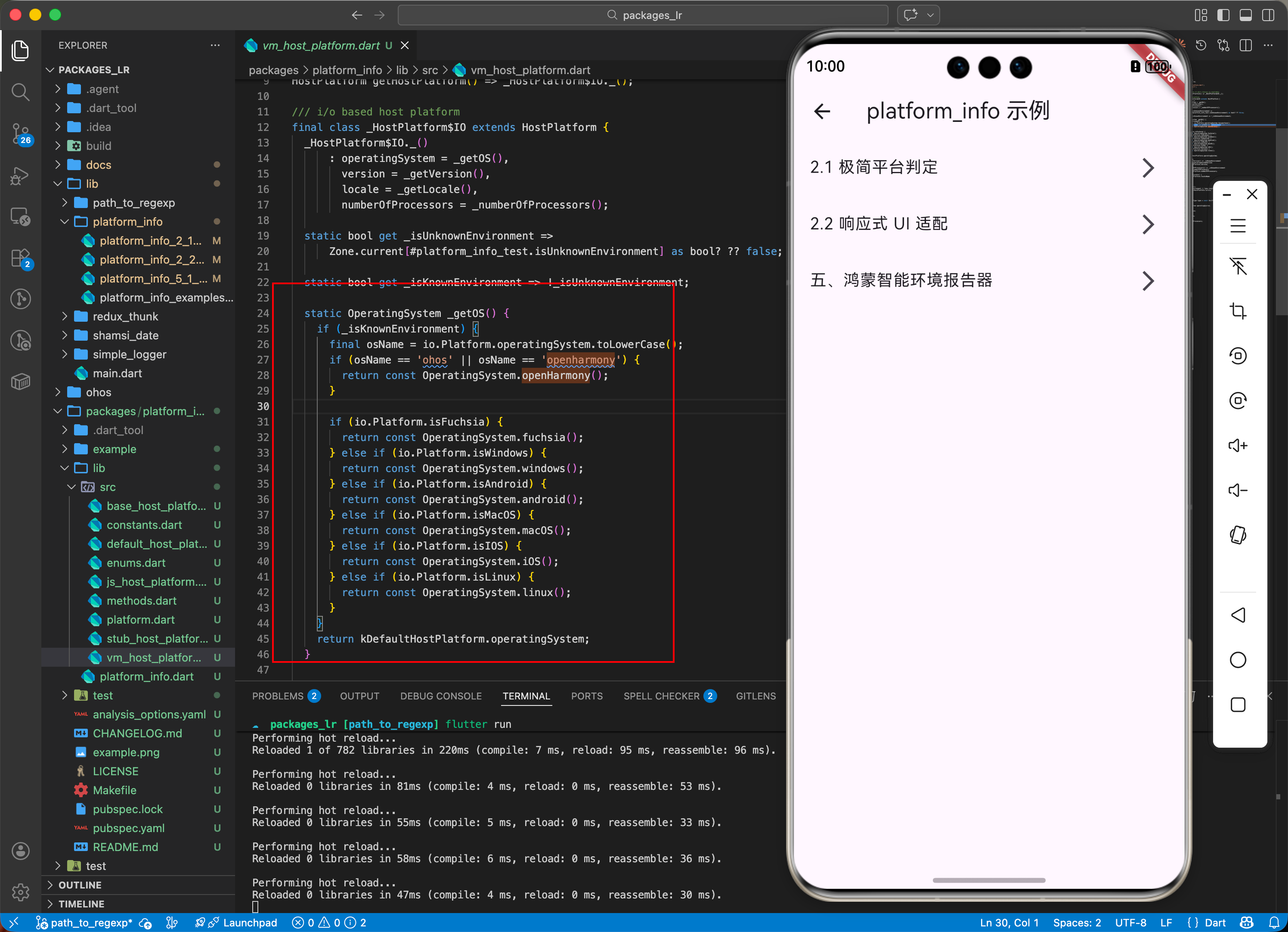The width and height of the screenshot is (1288, 932).
Task: Toggle the bottom panel layout button
Action: [1245, 15]
